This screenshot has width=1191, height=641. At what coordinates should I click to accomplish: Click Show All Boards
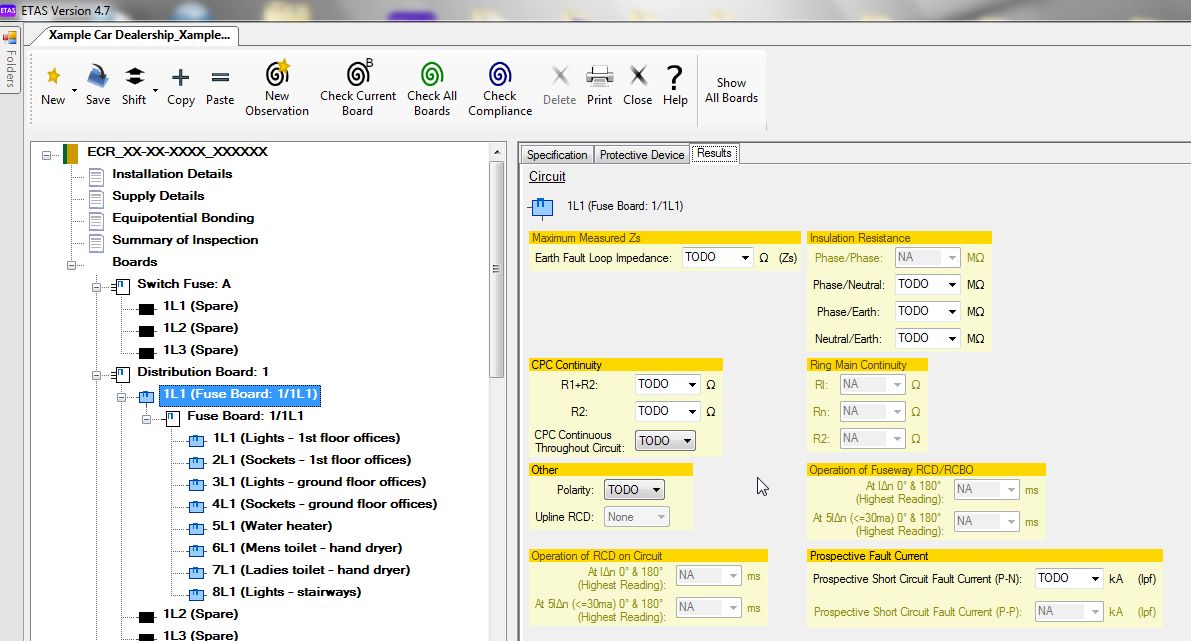click(x=731, y=90)
